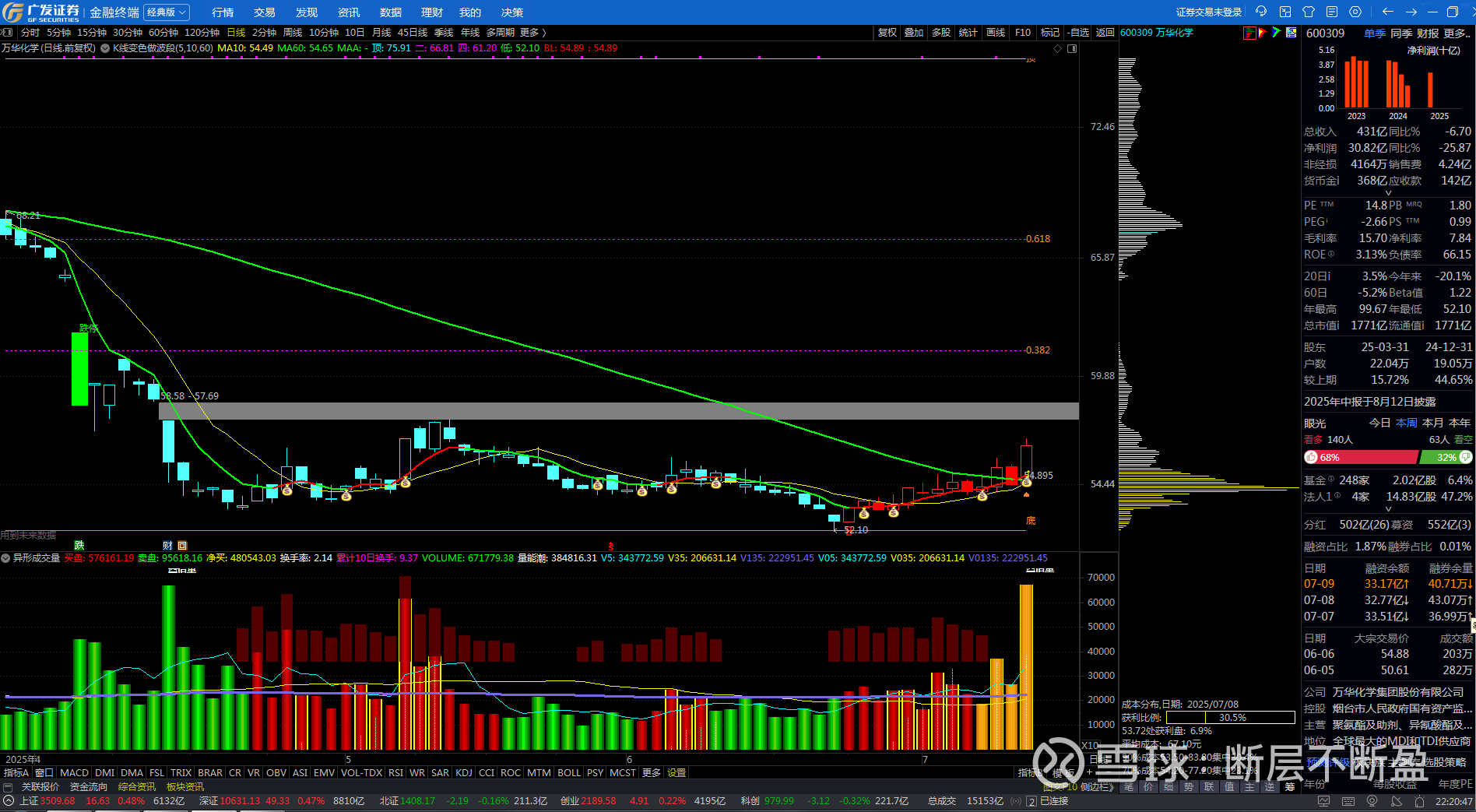Click the info panel icon left of 关联报价

point(8,787)
